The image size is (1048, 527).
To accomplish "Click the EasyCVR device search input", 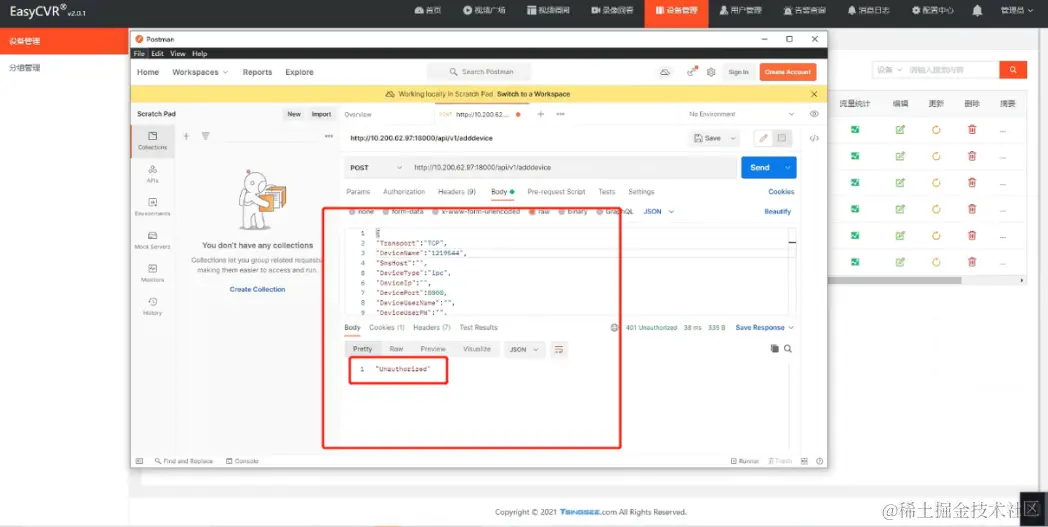I will [x=953, y=70].
